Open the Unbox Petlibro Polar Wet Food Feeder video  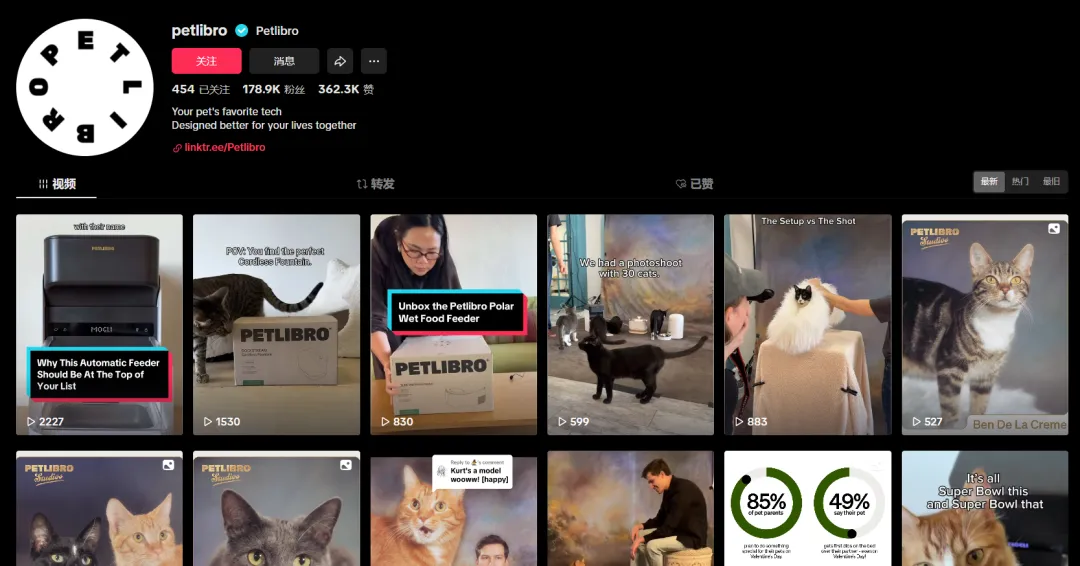(x=453, y=324)
